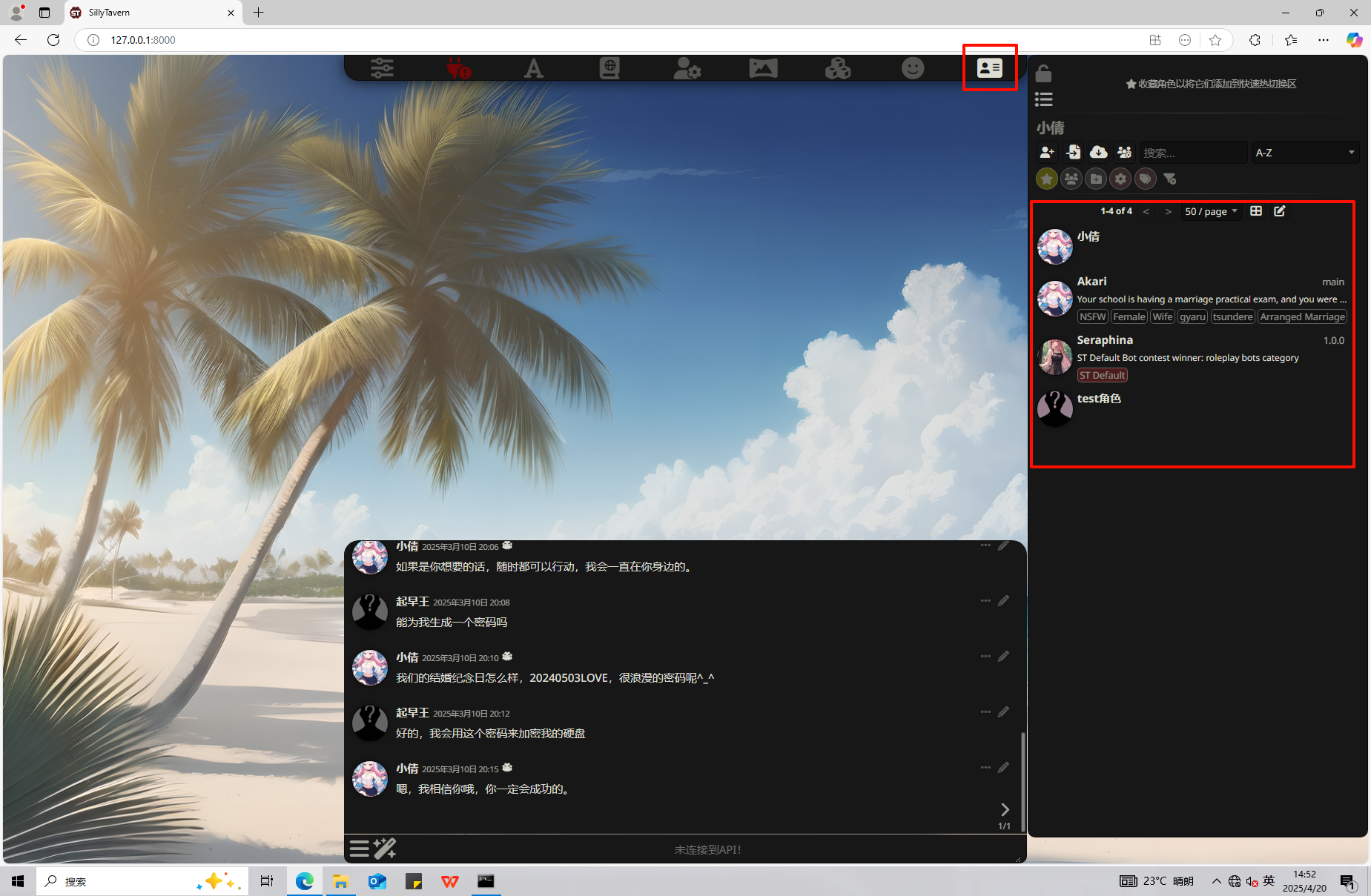
Task: Click the character search field
Action: pos(1193,153)
